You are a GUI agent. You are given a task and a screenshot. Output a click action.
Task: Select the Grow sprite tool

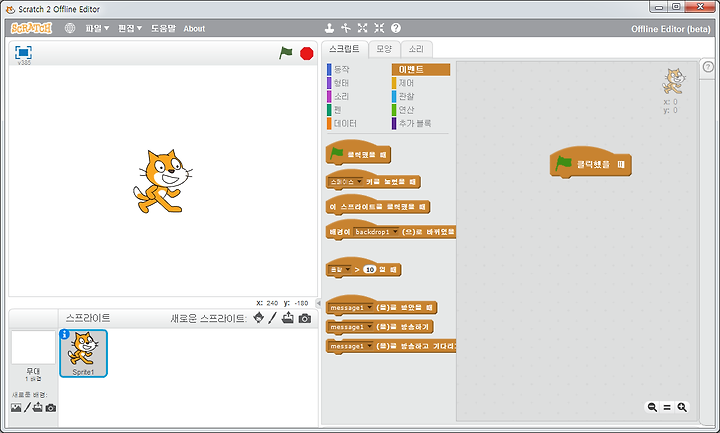(x=362, y=28)
